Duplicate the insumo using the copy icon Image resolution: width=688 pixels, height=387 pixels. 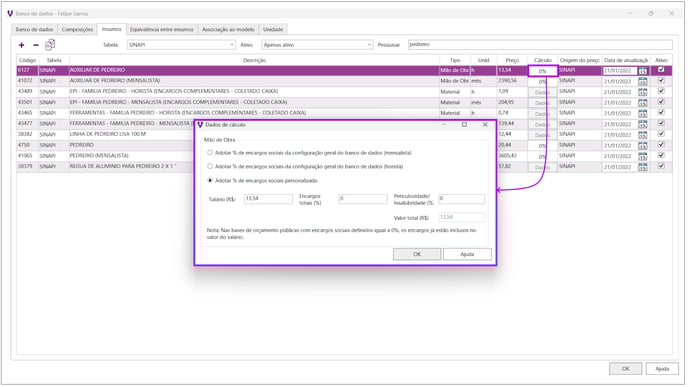pos(50,44)
